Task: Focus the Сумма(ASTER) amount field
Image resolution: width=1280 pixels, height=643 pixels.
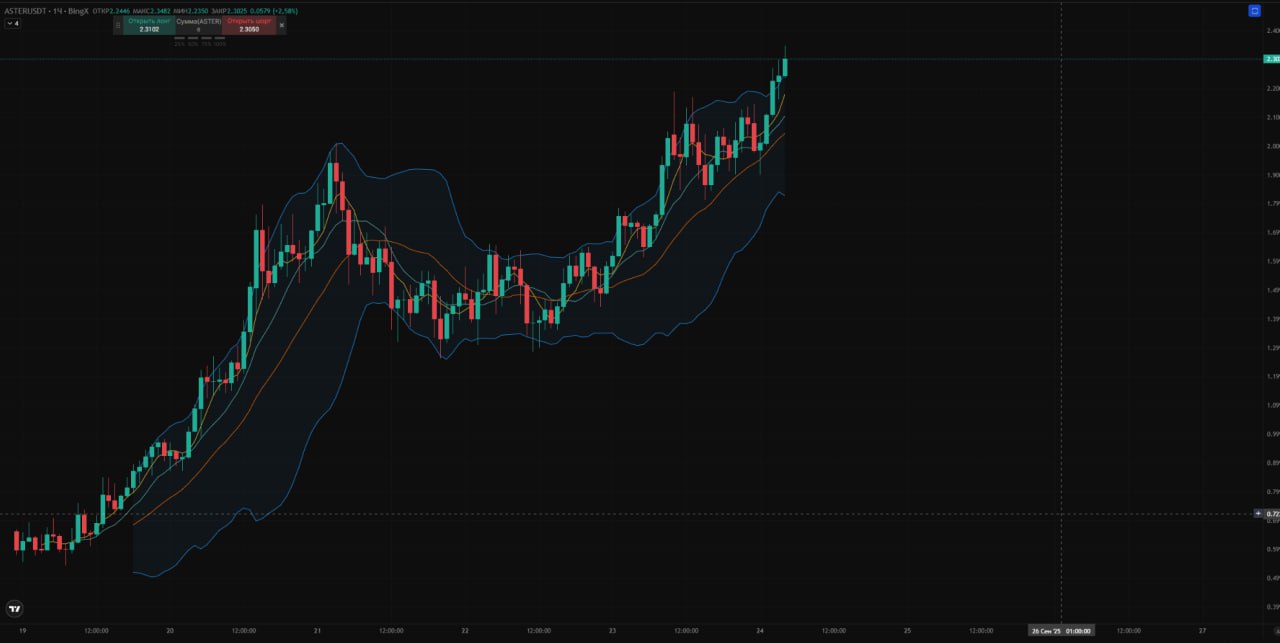Action: point(199,29)
